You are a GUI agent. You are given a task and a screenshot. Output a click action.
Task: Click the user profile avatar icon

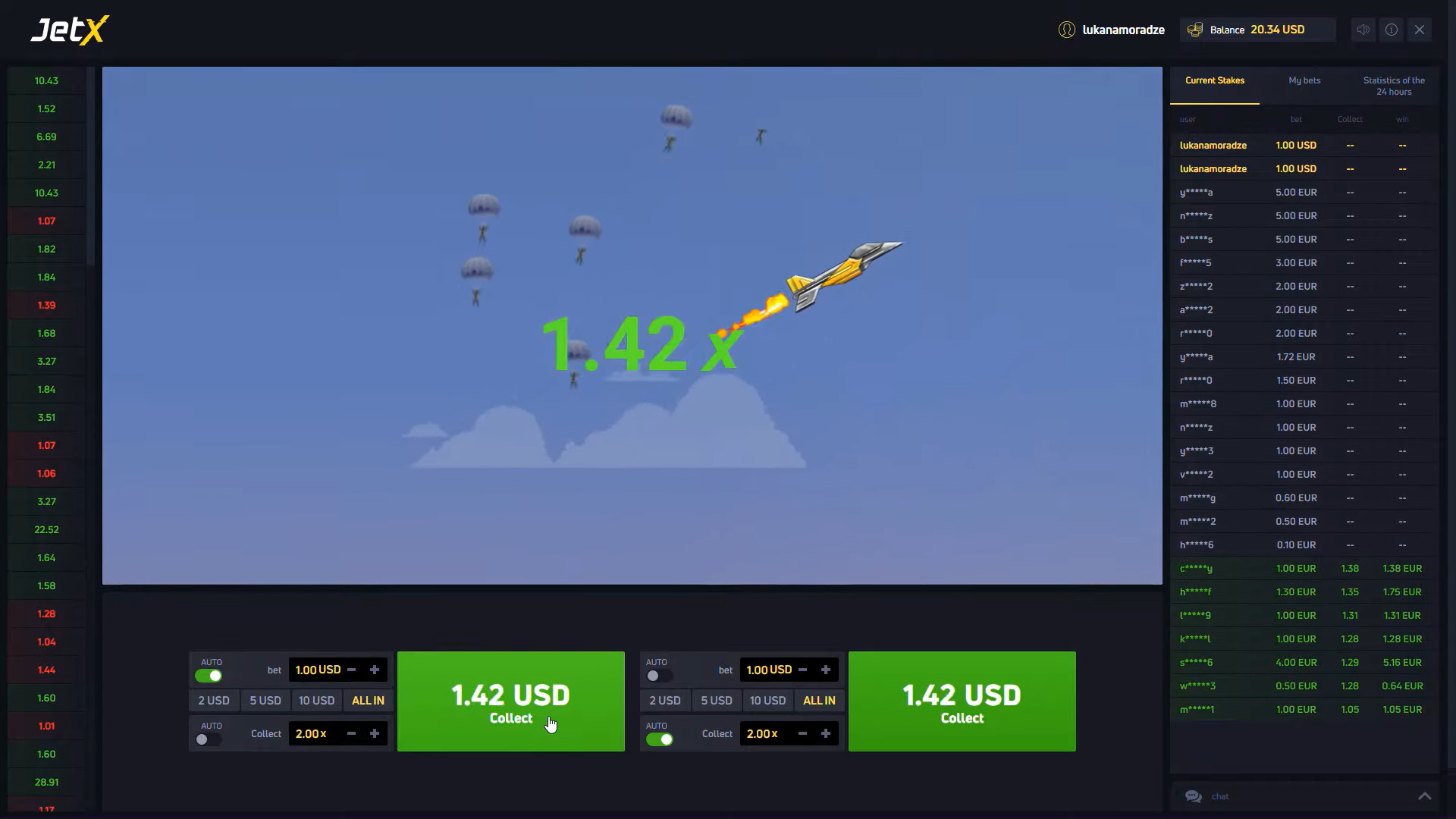tap(1067, 30)
